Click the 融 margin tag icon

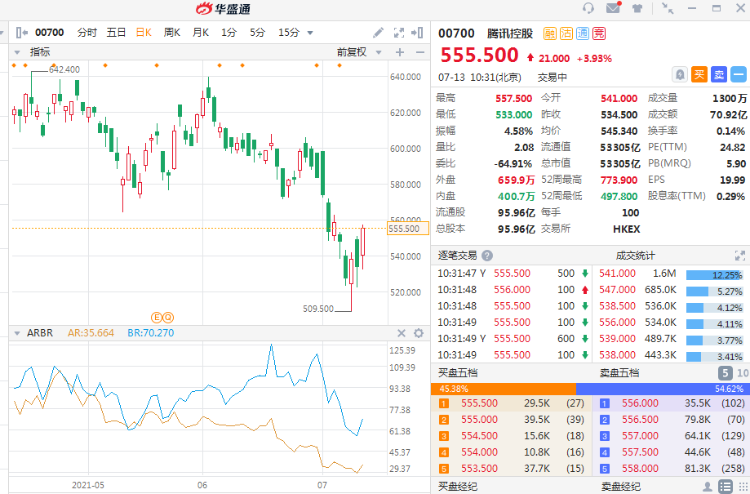550,33
